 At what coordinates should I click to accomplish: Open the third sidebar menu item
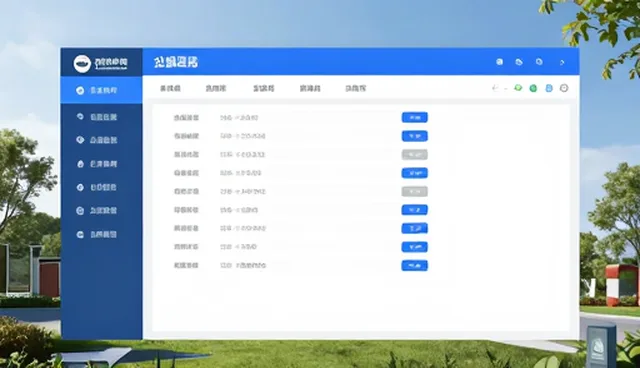click(x=101, y=140)
